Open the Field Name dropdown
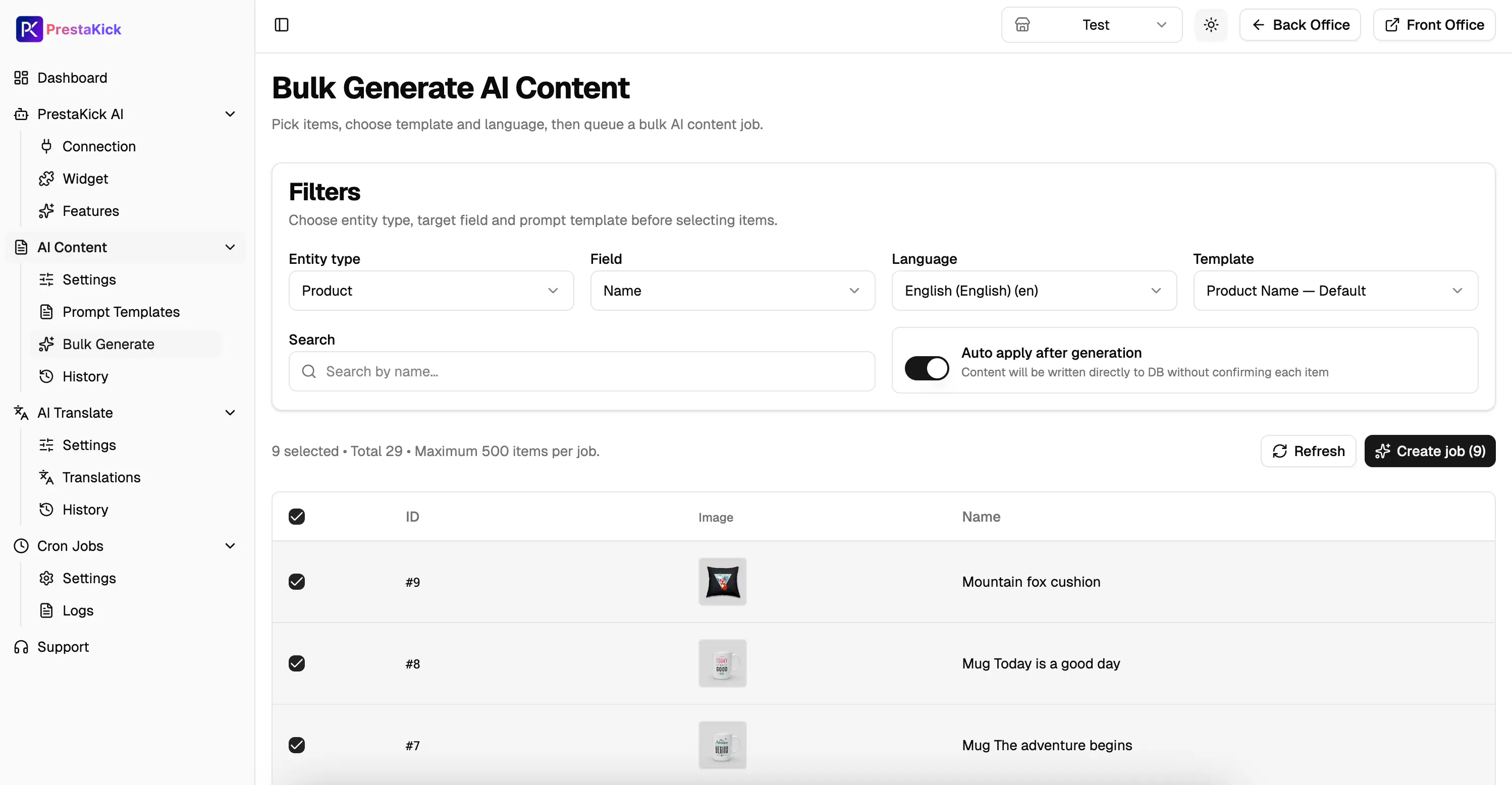This screenshot has width=1512, height=785. pos(732,291)
